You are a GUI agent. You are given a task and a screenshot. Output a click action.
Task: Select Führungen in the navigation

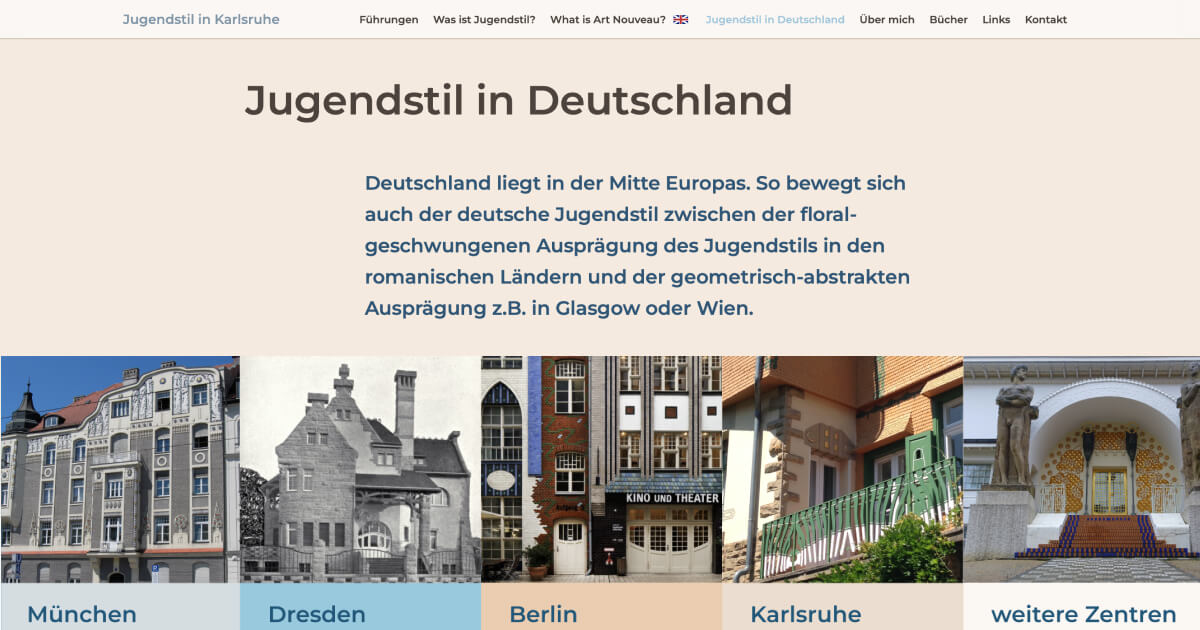[389, 18]
